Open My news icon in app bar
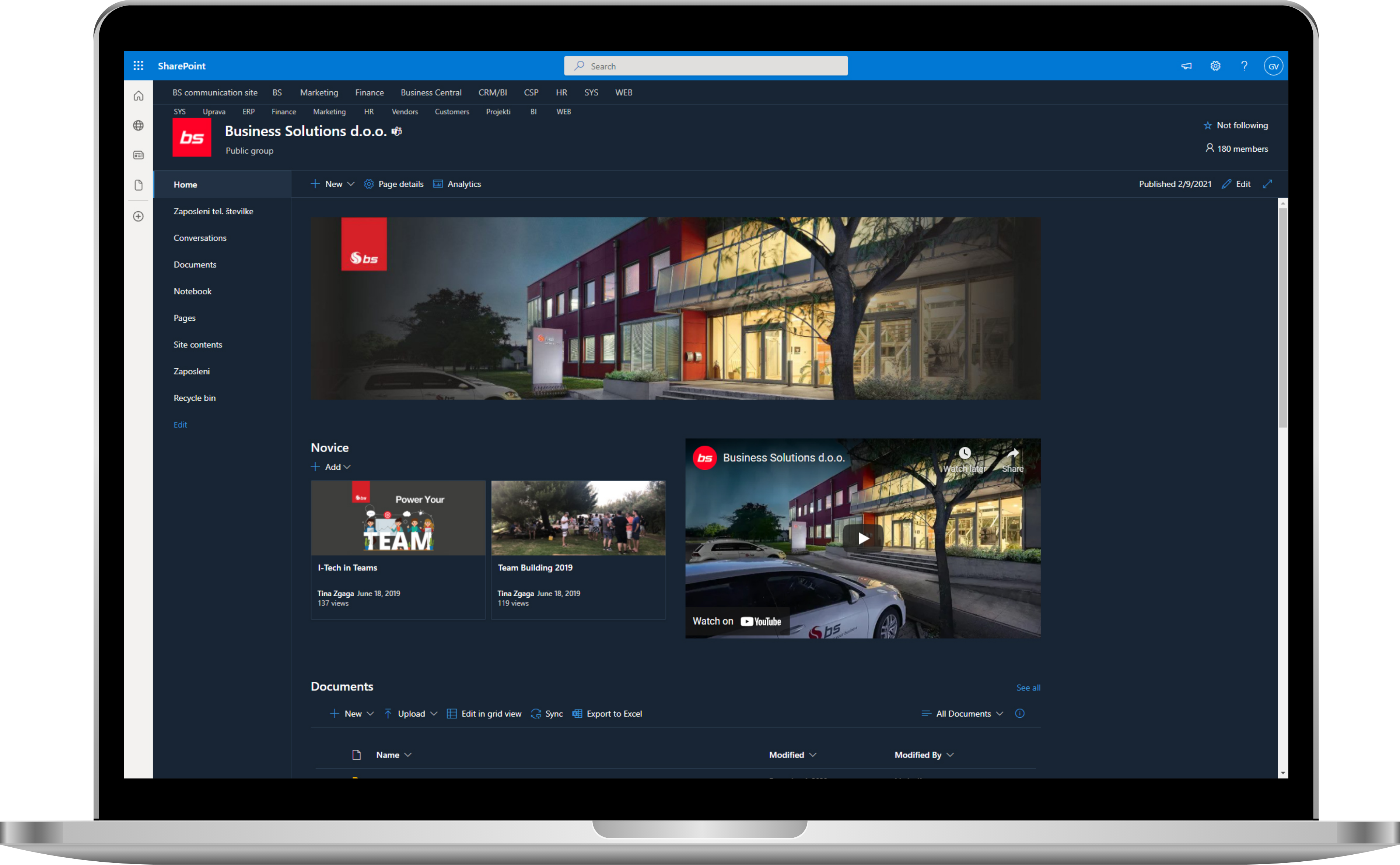The height and width of the screenshot is (865, 1400). [139, 155]
